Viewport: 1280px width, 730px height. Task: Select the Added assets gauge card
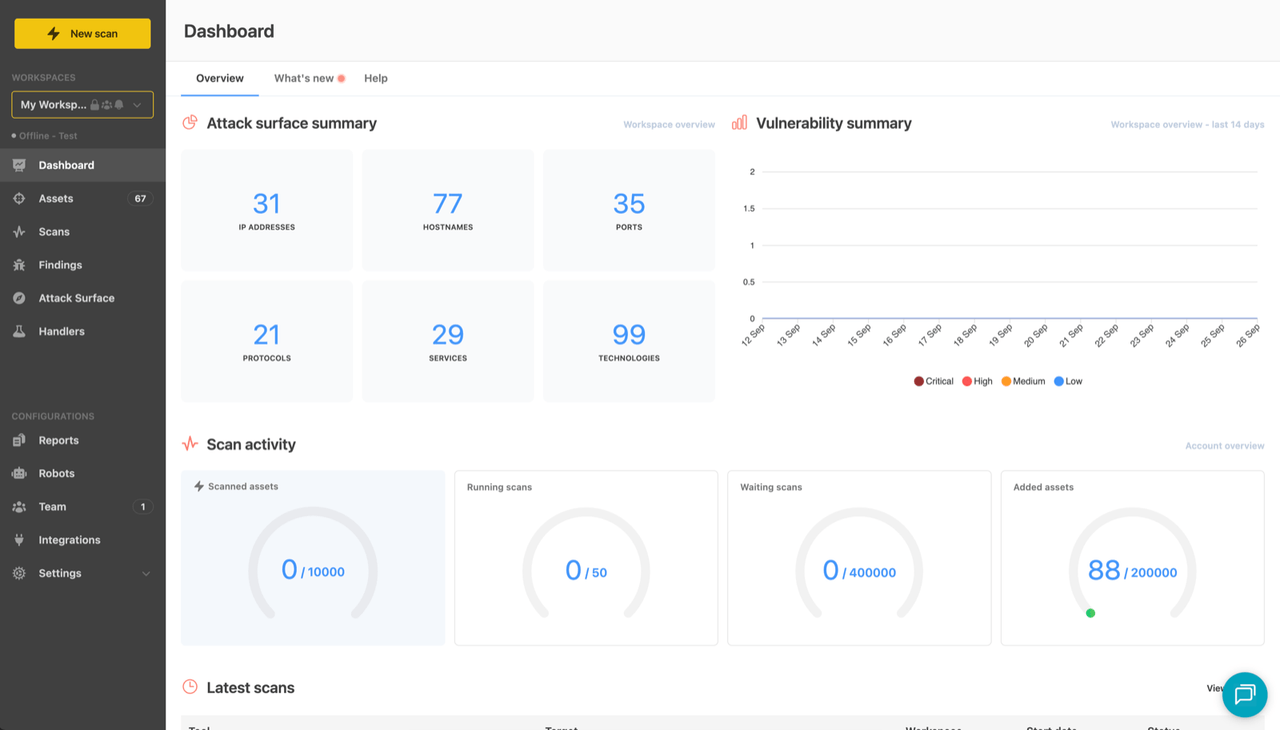click(x=1132, y=558)
